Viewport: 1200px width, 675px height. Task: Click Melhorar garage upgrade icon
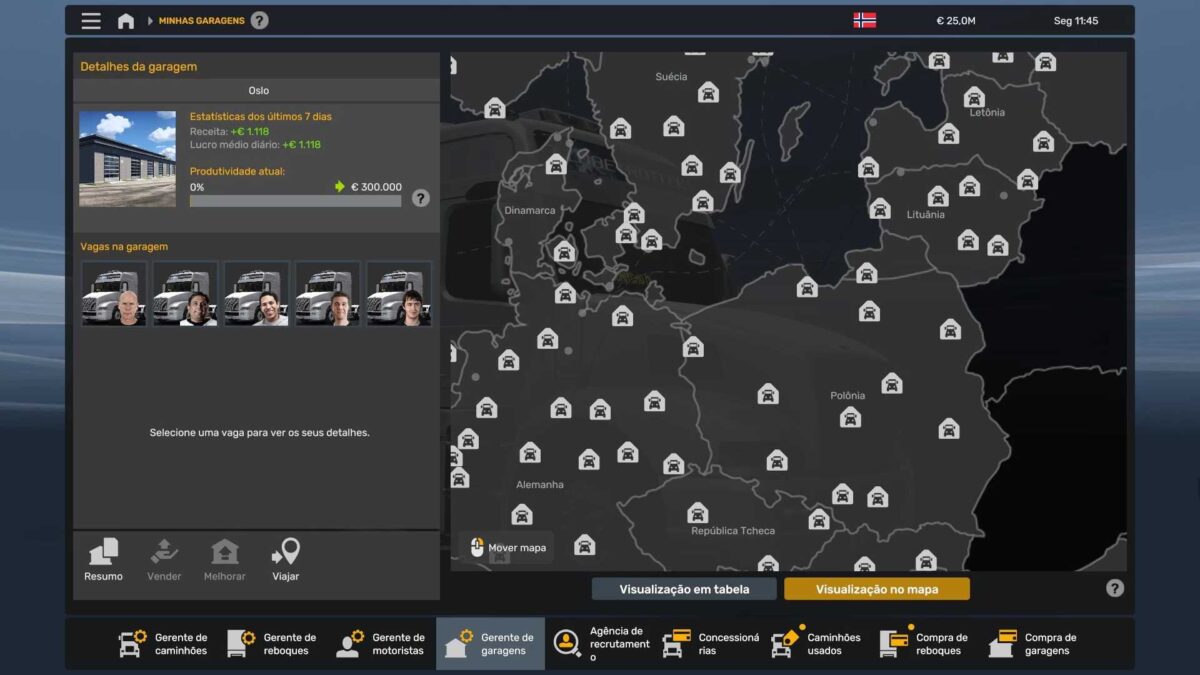225,560
